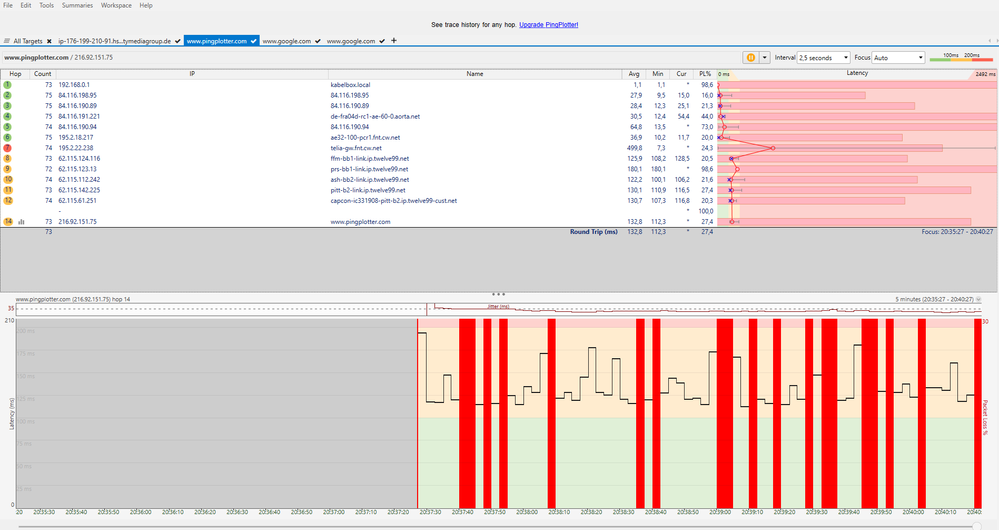Select the kabelbox.local name cell
999x530 pixels.
click(x=350, y=85)
